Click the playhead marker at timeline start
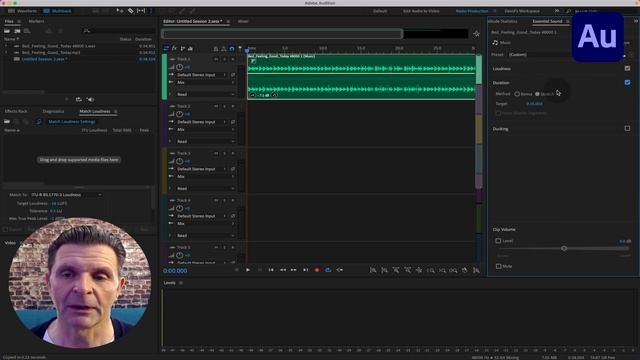This screenshot has height=360, width=640. (x=247, y=51)
